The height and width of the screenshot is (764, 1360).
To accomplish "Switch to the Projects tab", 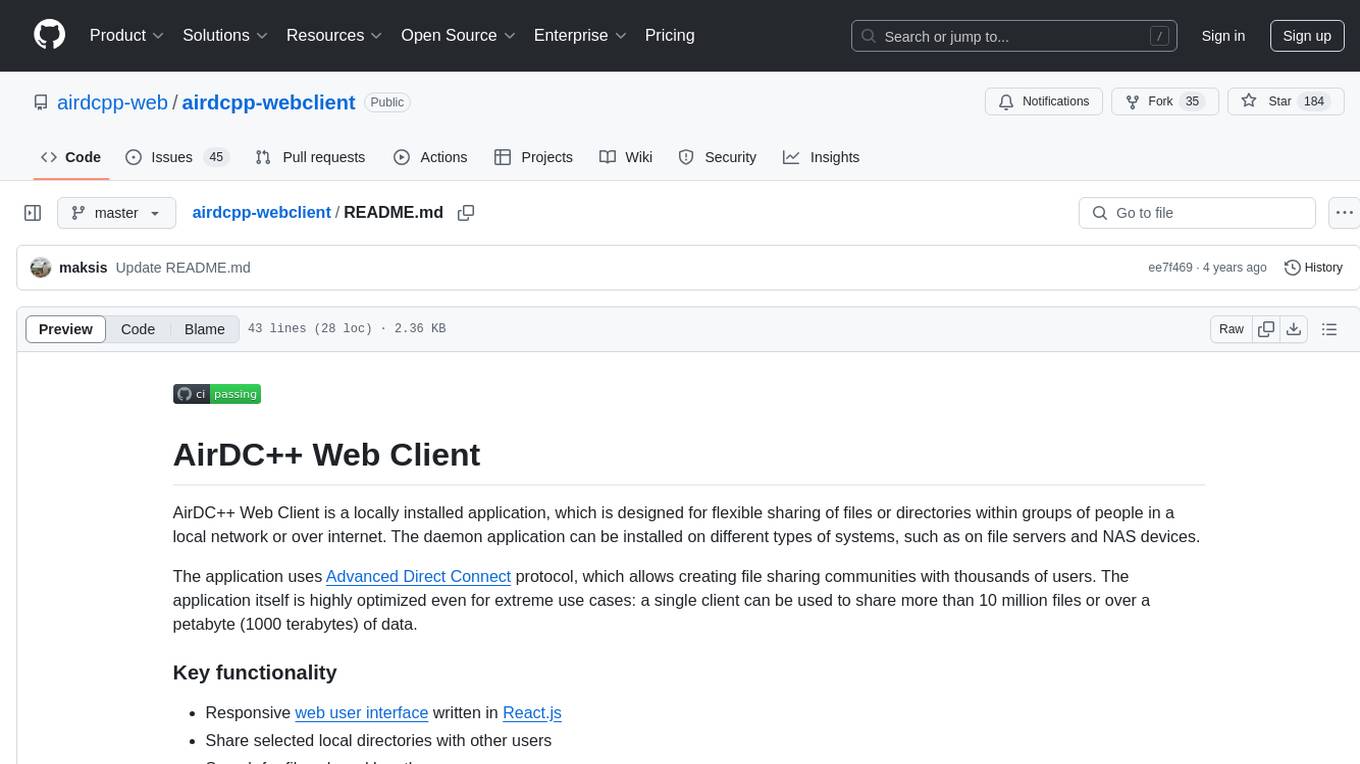I will [533, 157].
